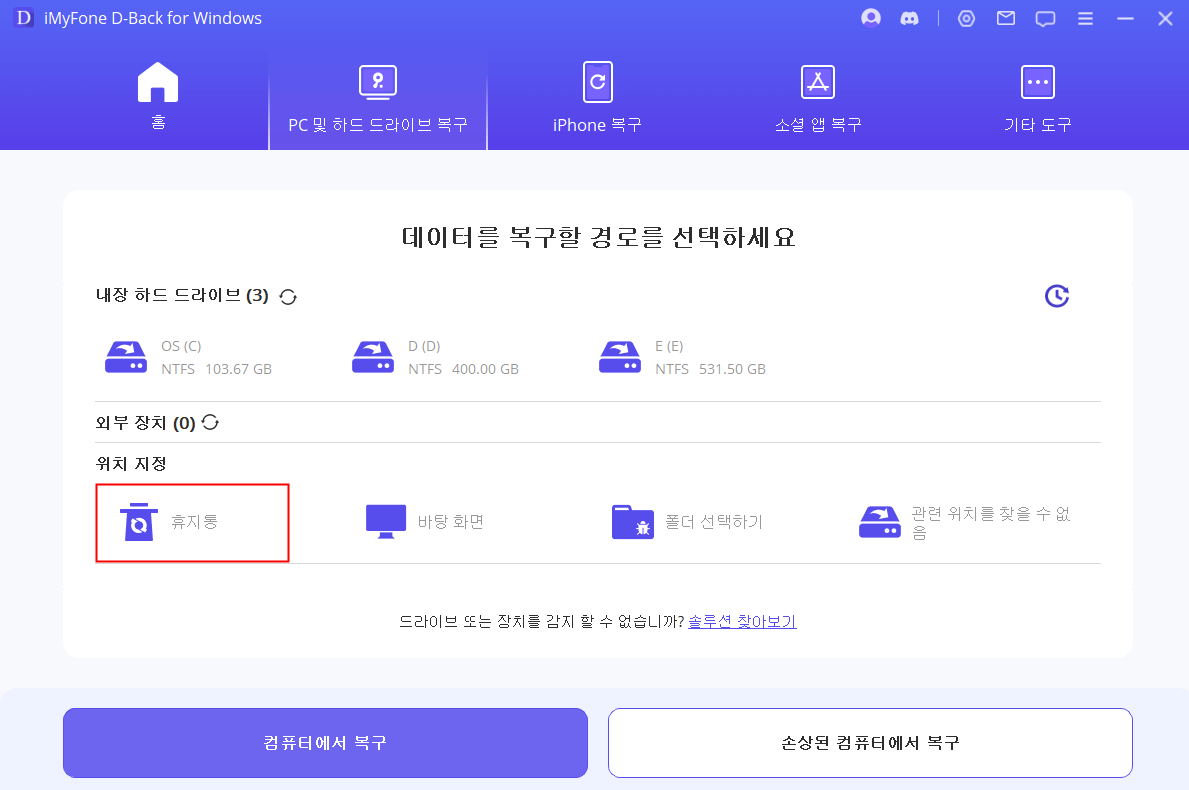The image size is (1189, 790).
Task: Select the OS (C) drive icon
Action: coord(126,357)
